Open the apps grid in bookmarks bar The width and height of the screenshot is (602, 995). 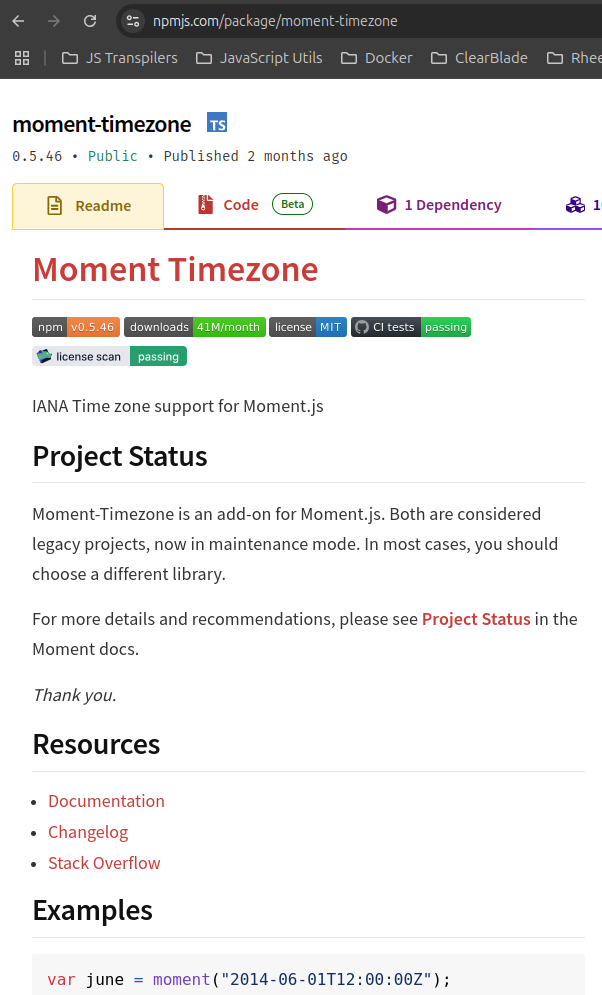coord(22,58)
